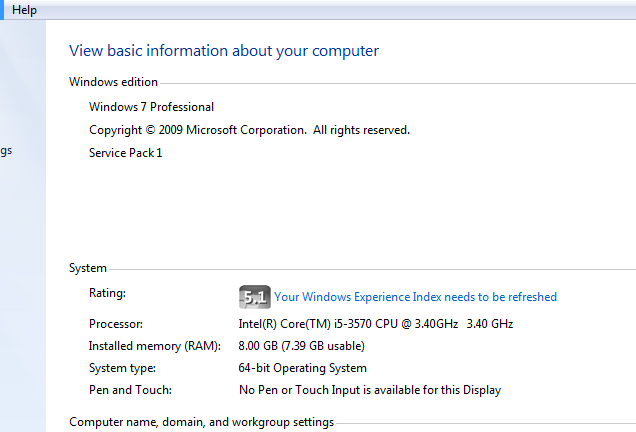636x432 pixels.
Task: Click the 'Installed memory (RAM):' label
Action: click(155, 346)
